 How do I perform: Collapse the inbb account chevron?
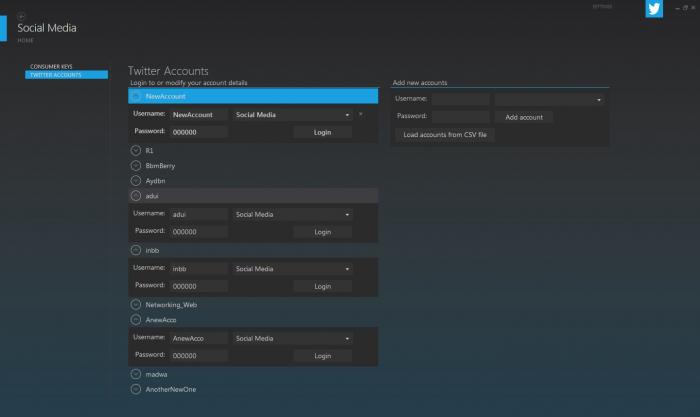coord(136,250)
